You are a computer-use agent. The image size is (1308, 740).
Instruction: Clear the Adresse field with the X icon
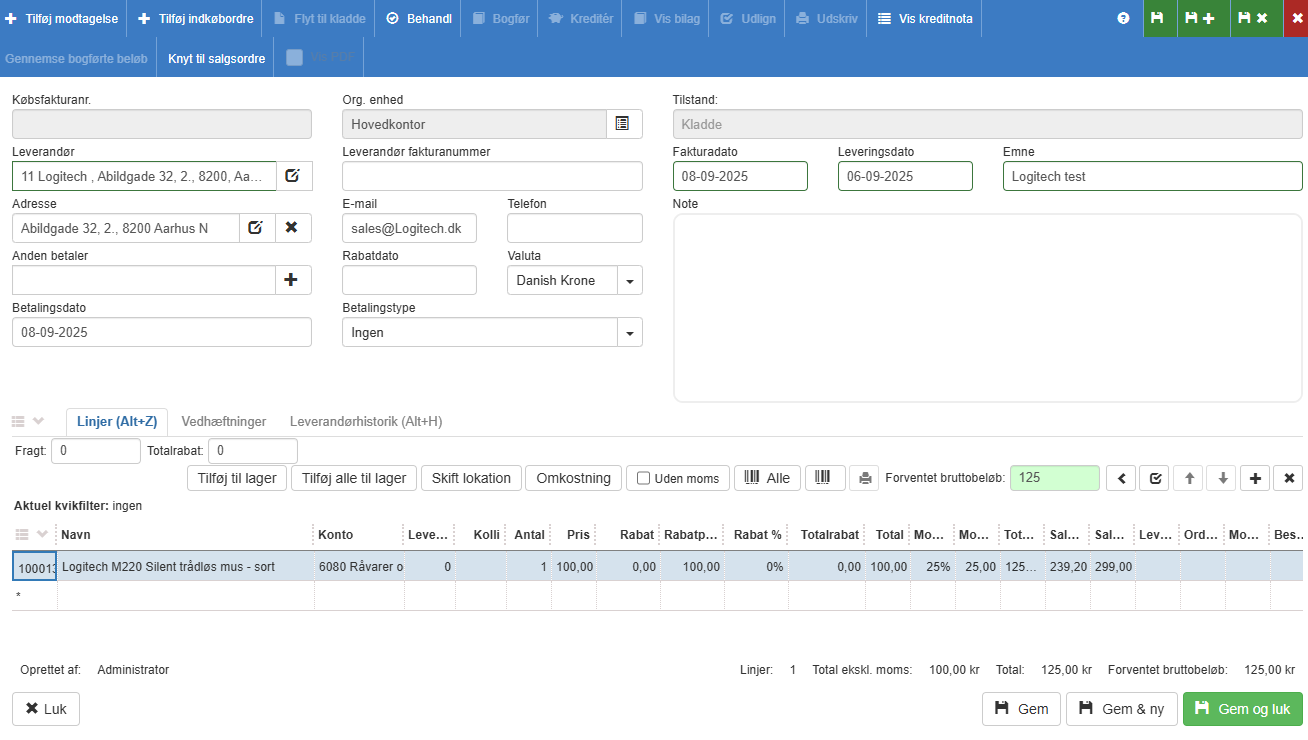point(293,228)
